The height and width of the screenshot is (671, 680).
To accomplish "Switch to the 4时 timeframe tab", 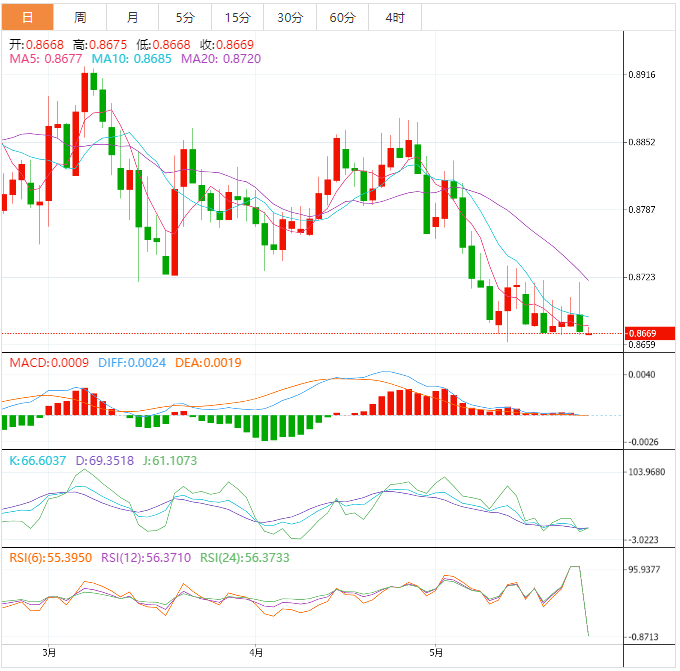I will [394, 17].
